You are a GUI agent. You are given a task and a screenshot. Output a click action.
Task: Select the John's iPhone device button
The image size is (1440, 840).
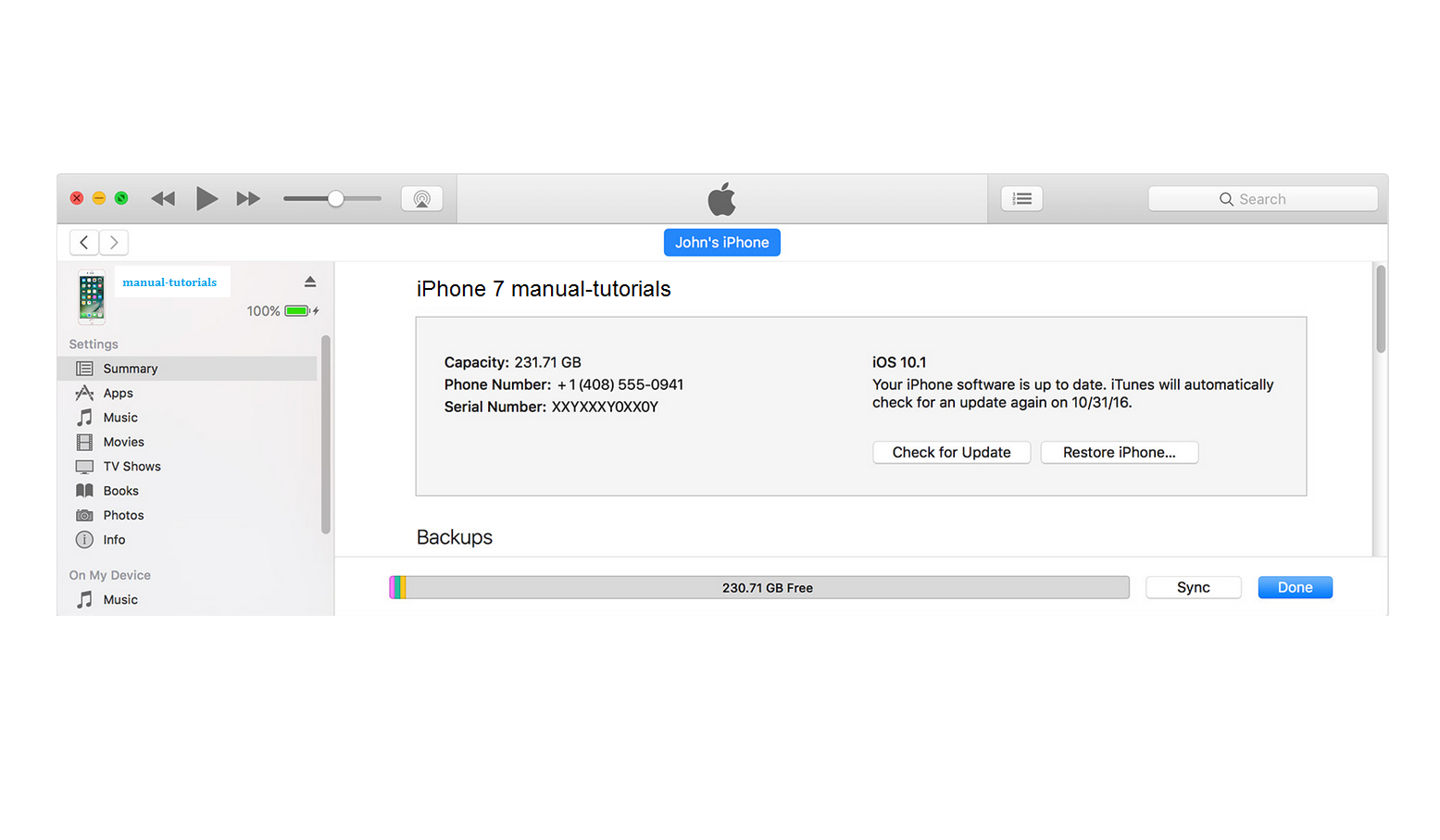click(722, 243)
